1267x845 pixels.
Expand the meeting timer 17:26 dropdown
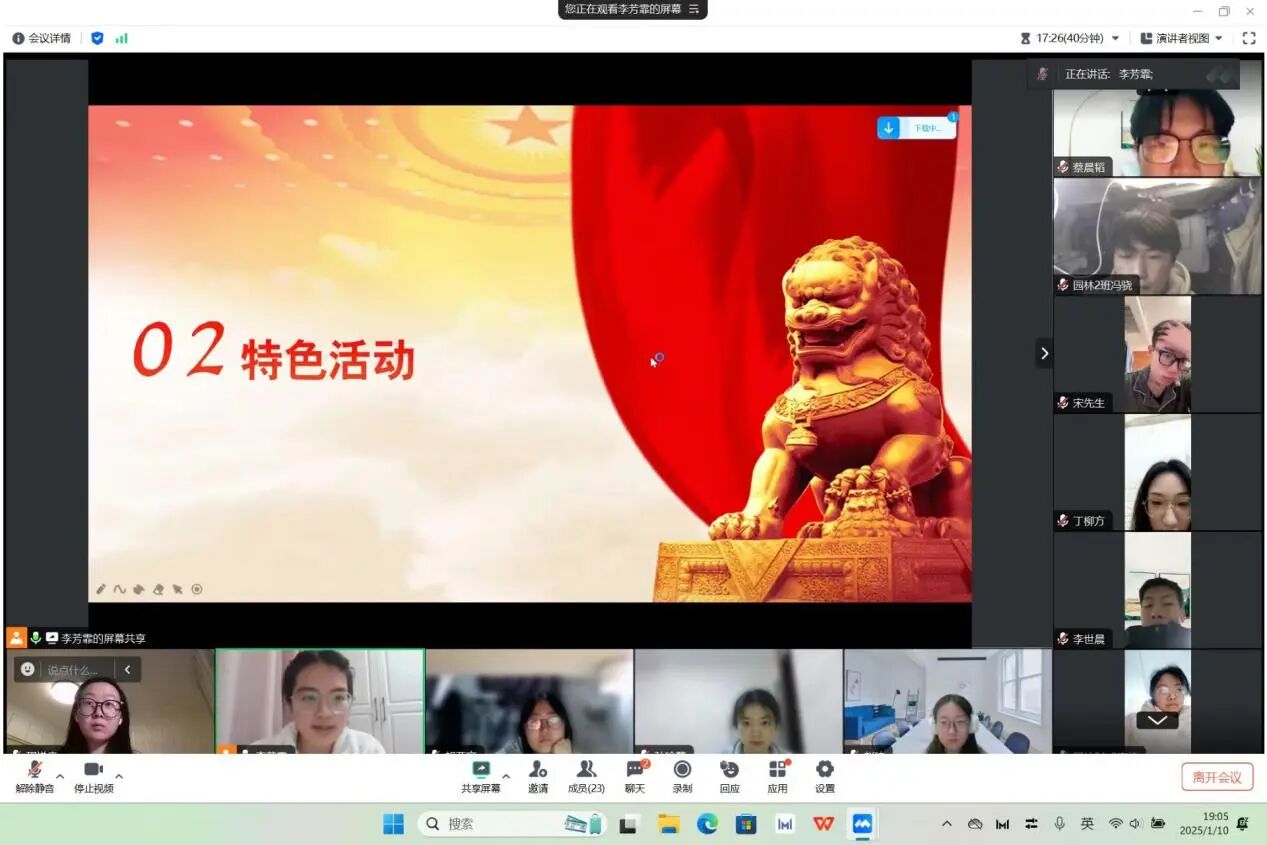point(1115,38)
